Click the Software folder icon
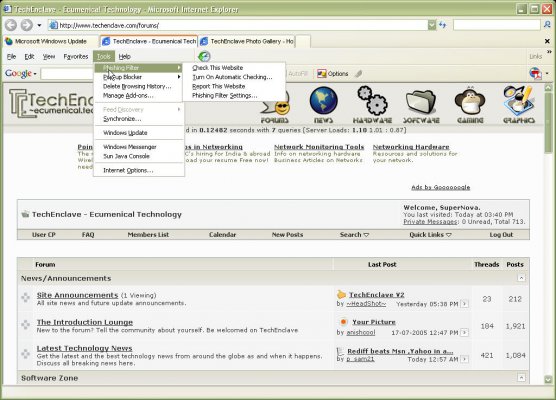This screenshot has width=556, height=400. point(421,106)
